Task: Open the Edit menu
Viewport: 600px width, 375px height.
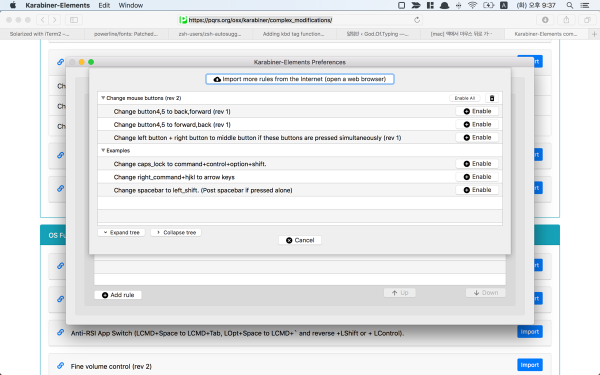Action: 104,5
